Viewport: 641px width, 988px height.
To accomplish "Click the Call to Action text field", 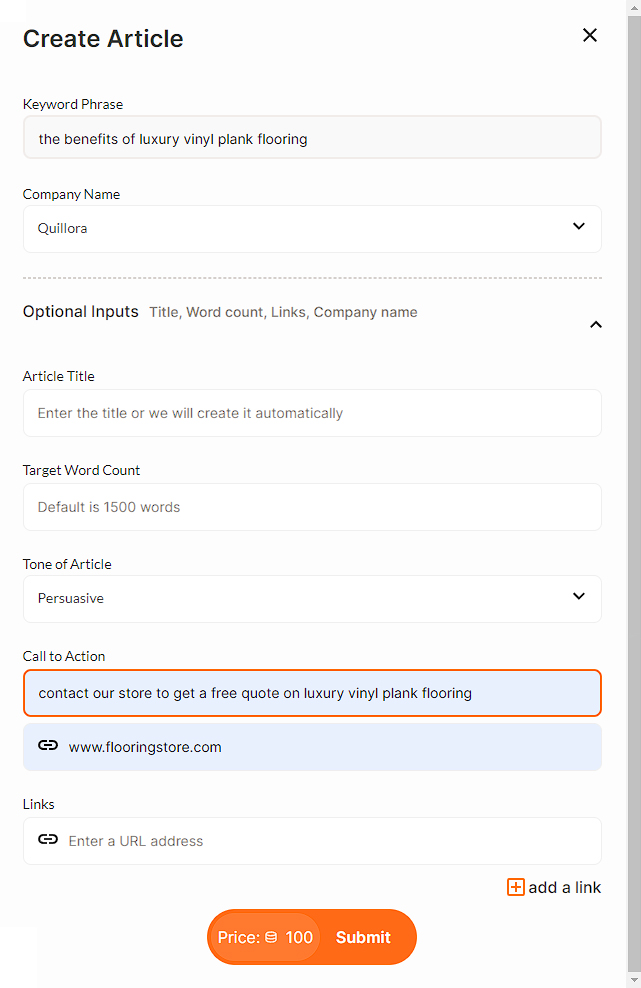I will tap(312, 693).
